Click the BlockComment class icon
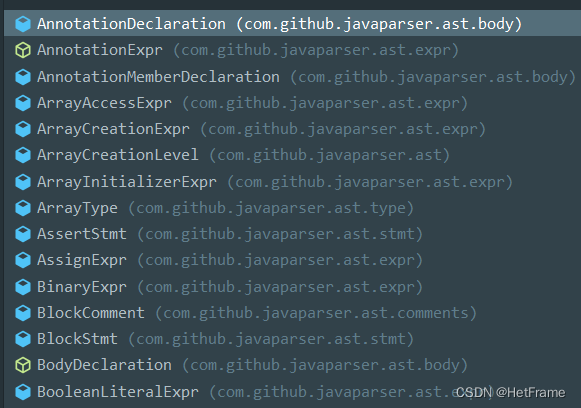This screenshot has width=581, height=408. 23,313
